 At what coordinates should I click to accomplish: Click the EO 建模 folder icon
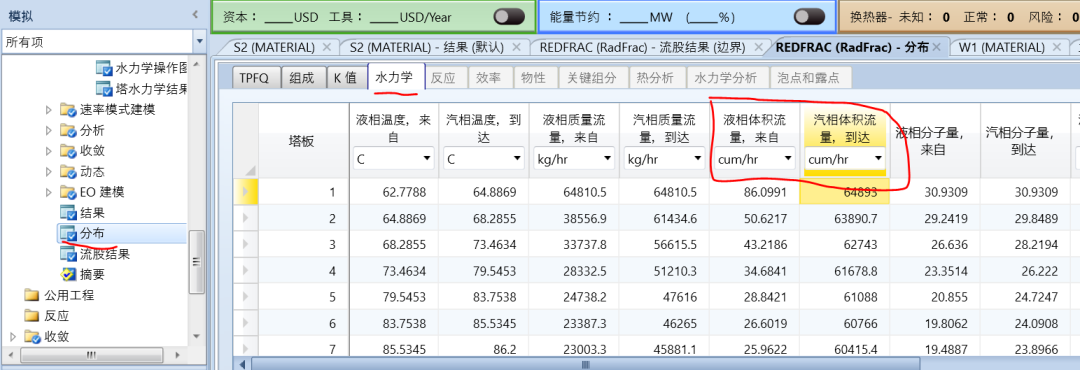[x=68, y=192]
